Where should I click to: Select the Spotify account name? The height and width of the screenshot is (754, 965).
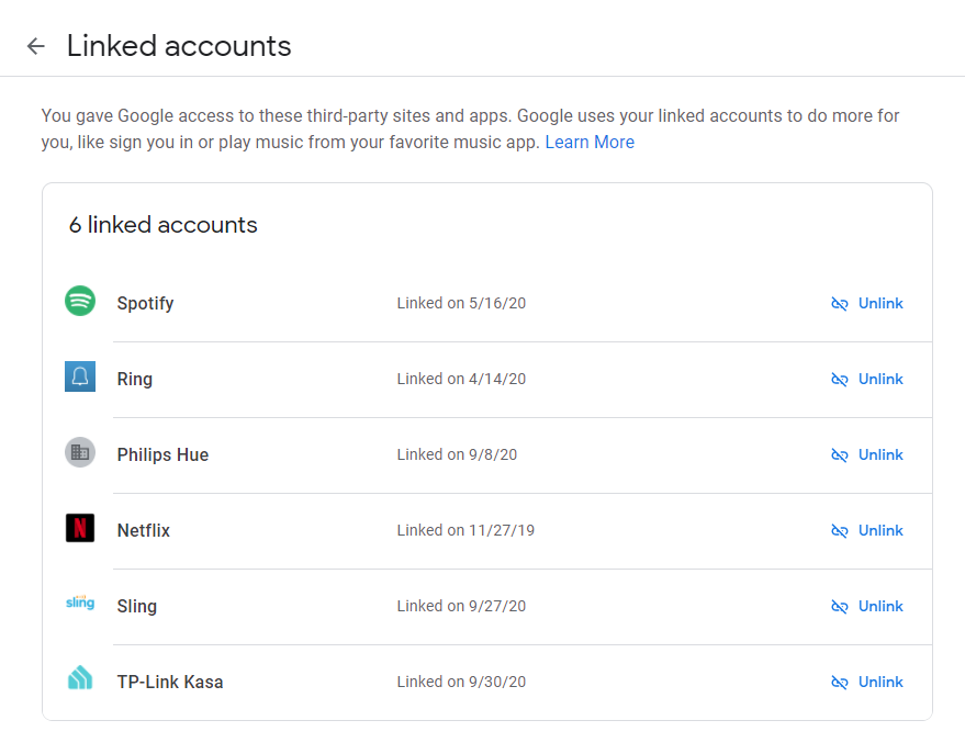145,303
